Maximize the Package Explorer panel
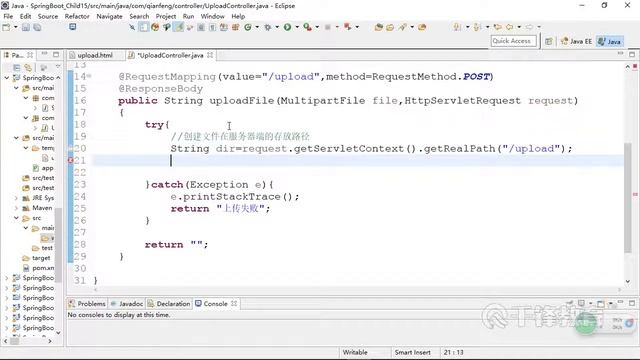The height and width of the screenshot is (360, 640). pyautogui.click(x=56, y=54)
